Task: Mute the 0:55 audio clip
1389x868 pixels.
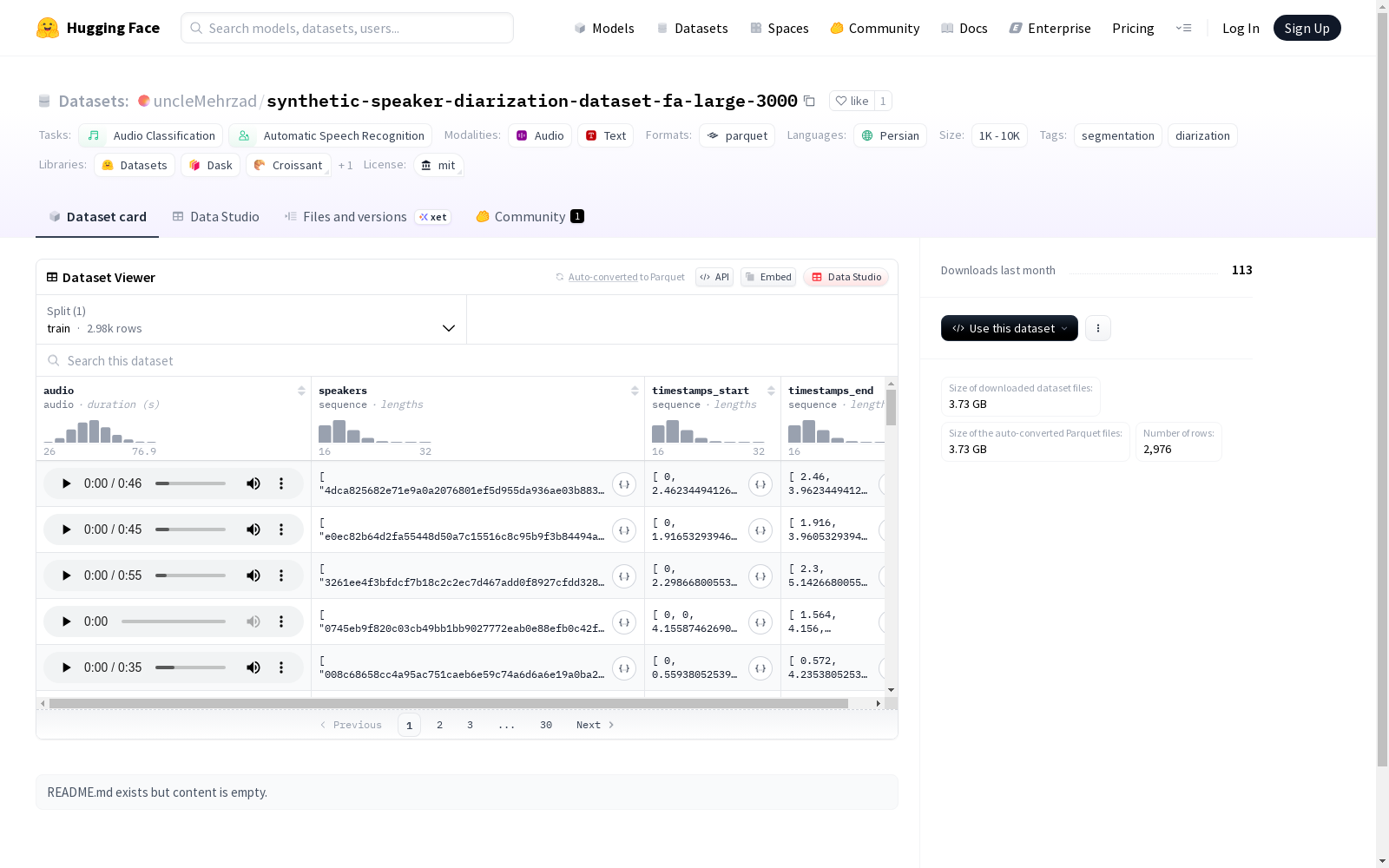Action: click(253, 575)
